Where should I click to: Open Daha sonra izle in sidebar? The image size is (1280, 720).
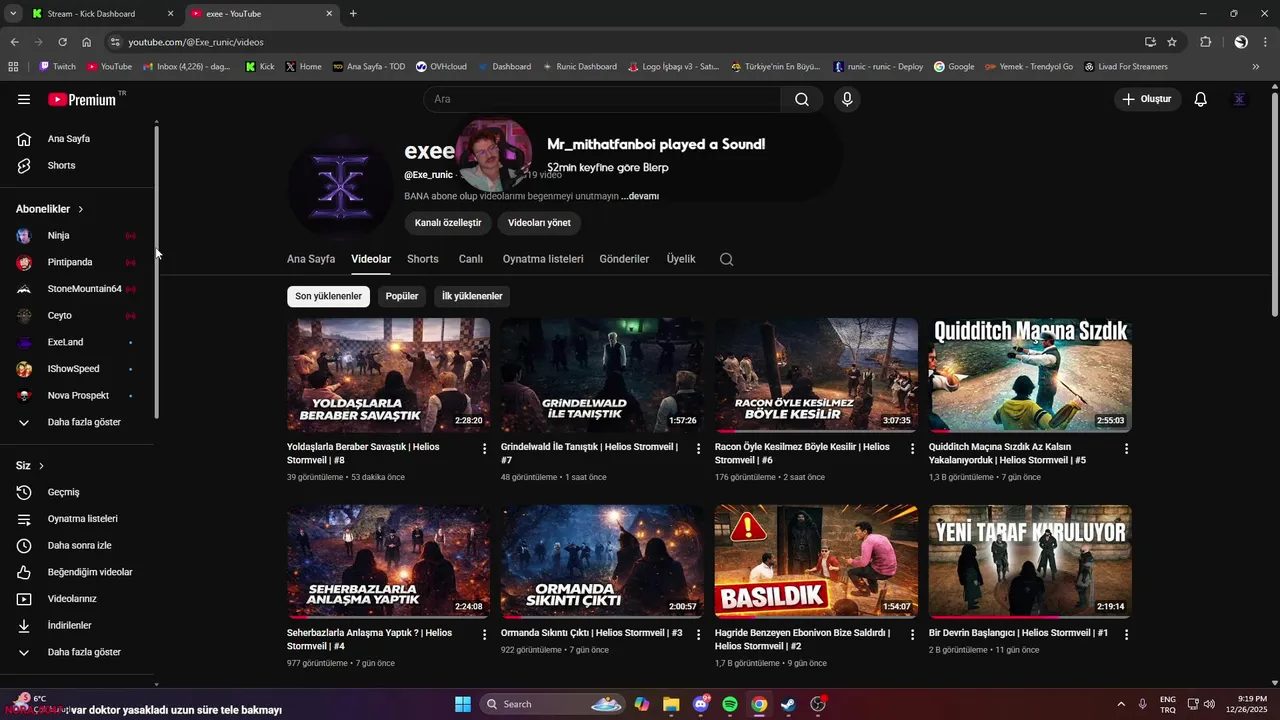pyautogui.click(x=80, y=545)
